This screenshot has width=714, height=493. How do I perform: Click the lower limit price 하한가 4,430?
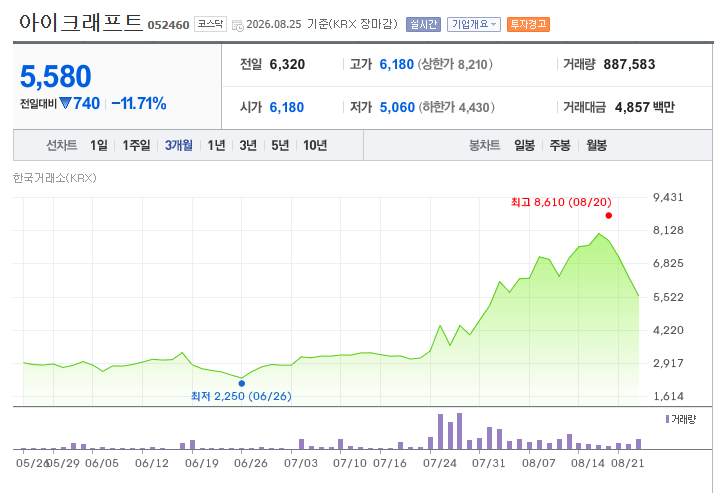(456, 107)
